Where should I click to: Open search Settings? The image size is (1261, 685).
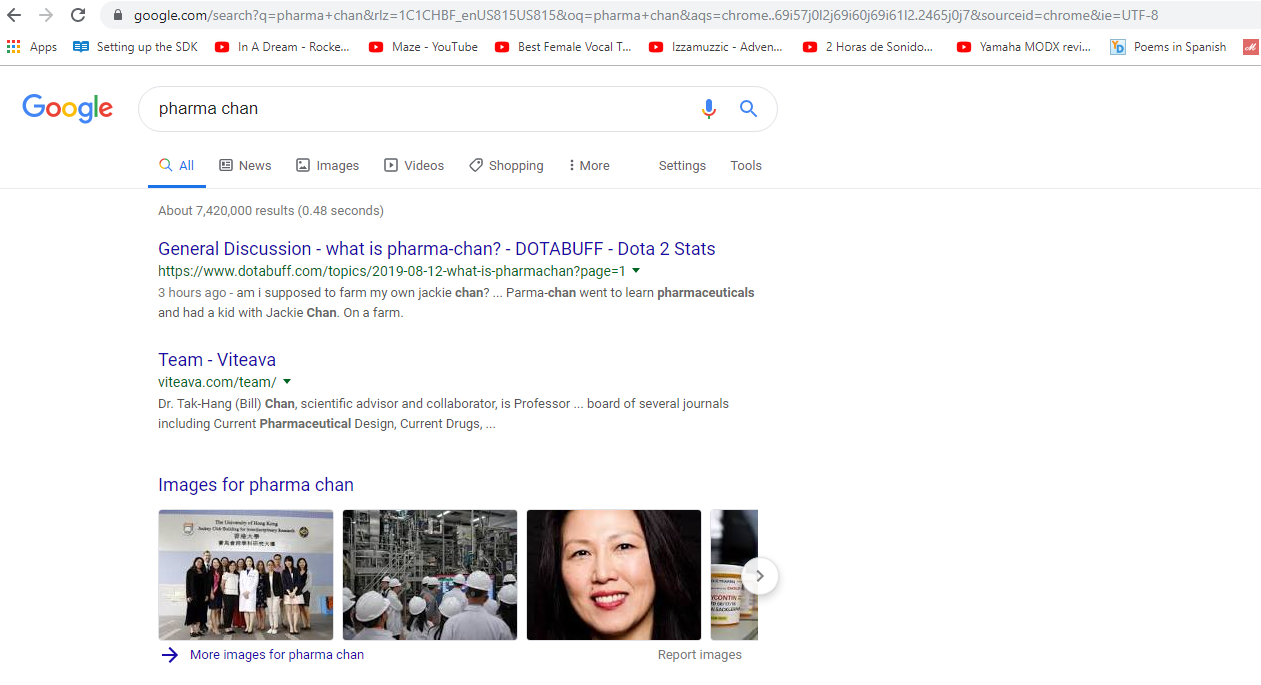pyautogui.click(x=682, y=166)
